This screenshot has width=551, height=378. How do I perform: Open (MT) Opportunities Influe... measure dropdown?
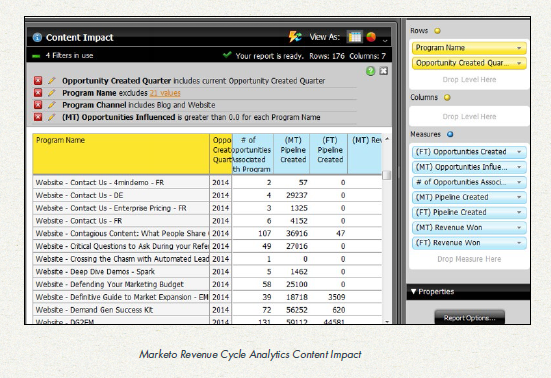point(519,167)
